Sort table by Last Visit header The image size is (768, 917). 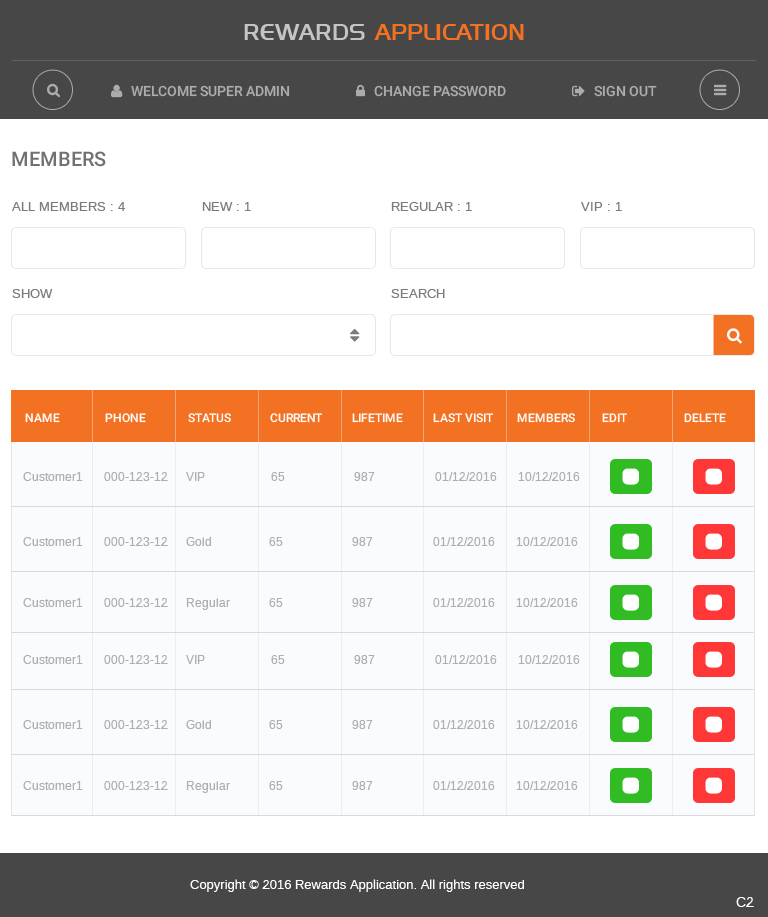tap(463, 418)
